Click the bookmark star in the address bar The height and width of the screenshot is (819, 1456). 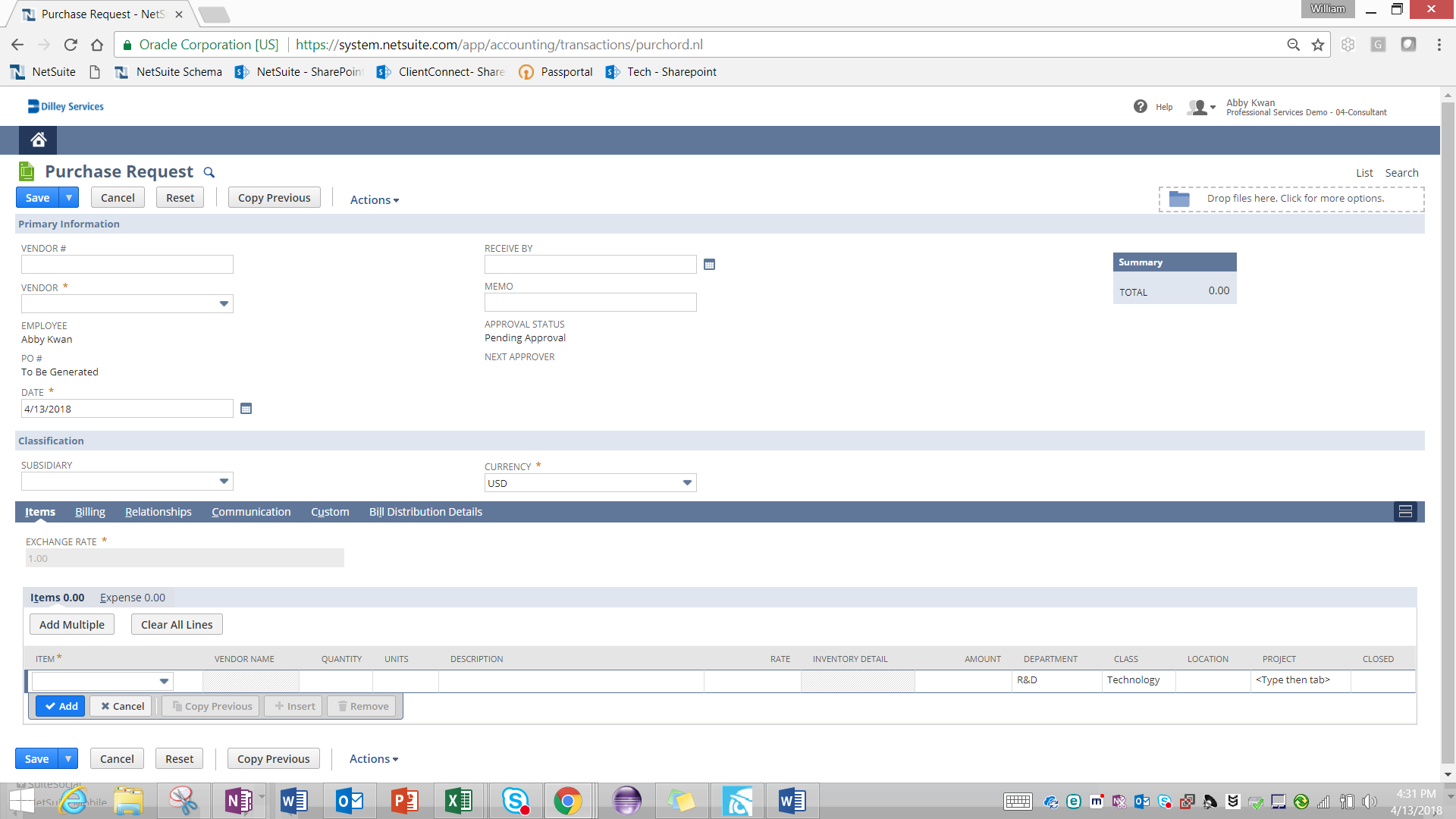click(1317, 44)
